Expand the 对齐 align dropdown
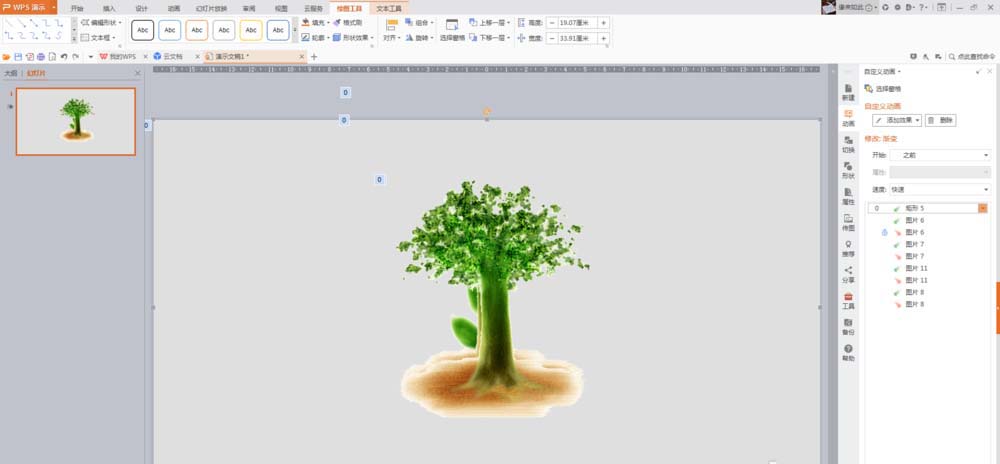The width and height of the screenshot is (1000, 464). click(x=399, y=38)
